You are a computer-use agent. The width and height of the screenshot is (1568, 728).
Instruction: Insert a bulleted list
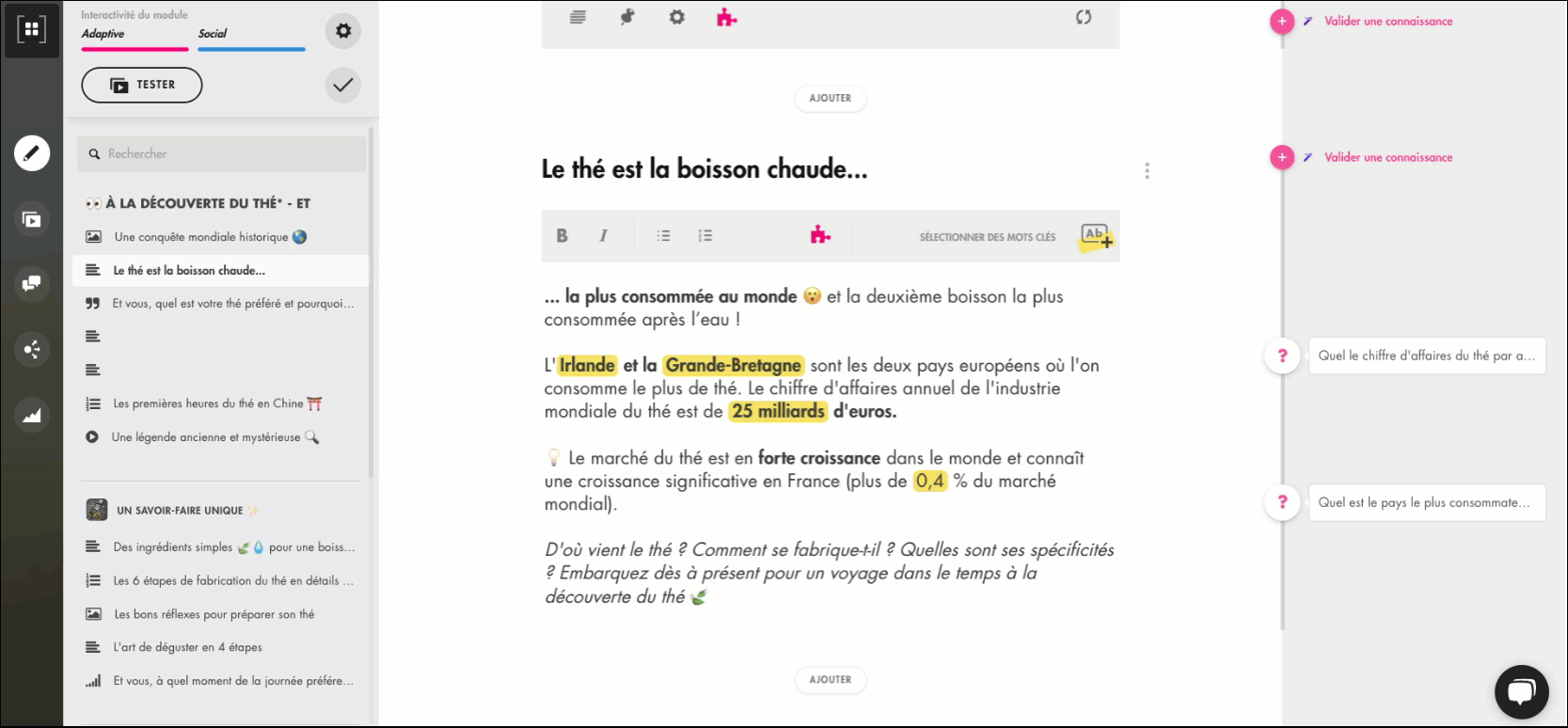click(x=663, y=236)
